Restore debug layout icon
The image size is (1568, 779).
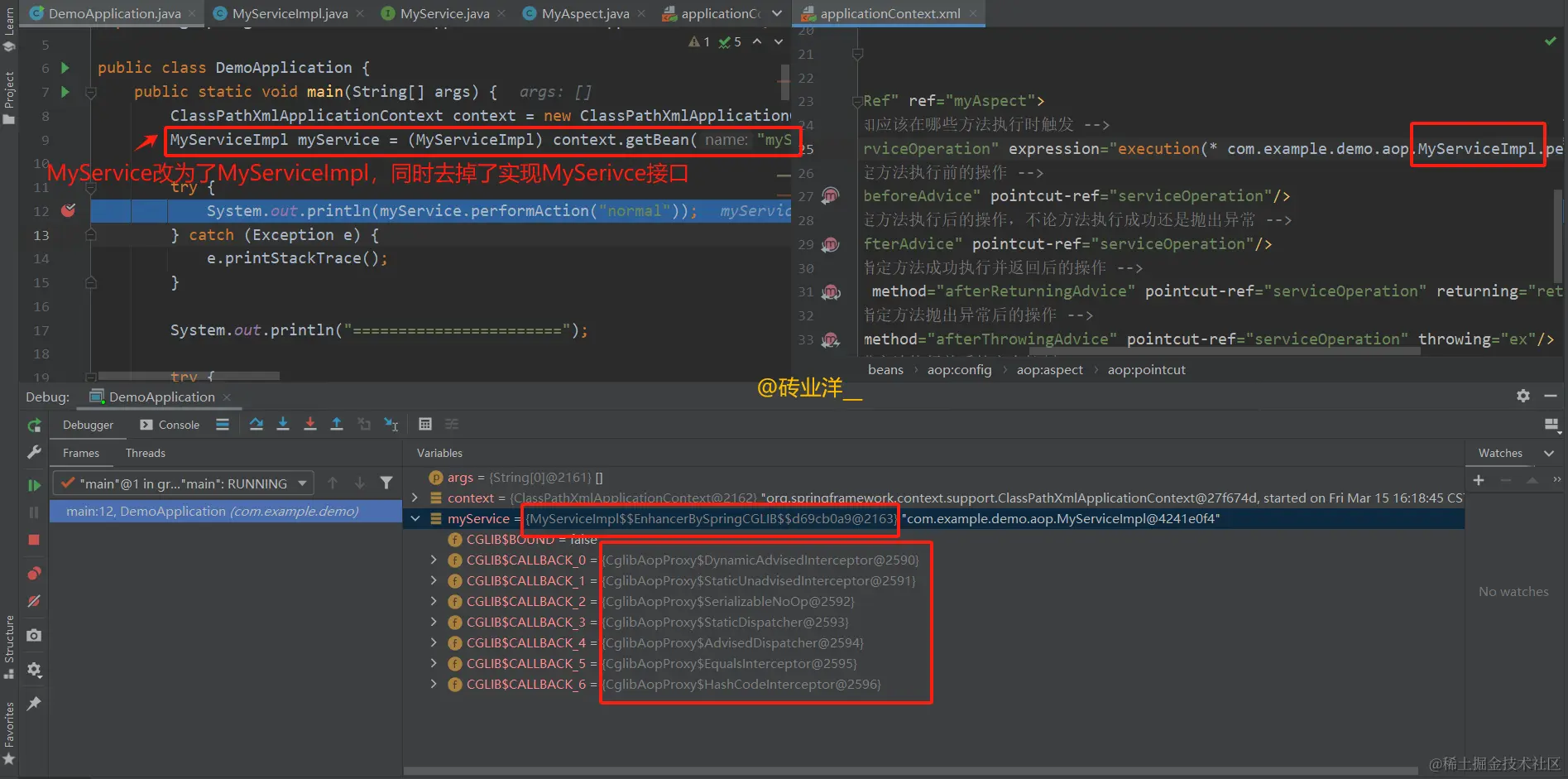click(1551, 425)
